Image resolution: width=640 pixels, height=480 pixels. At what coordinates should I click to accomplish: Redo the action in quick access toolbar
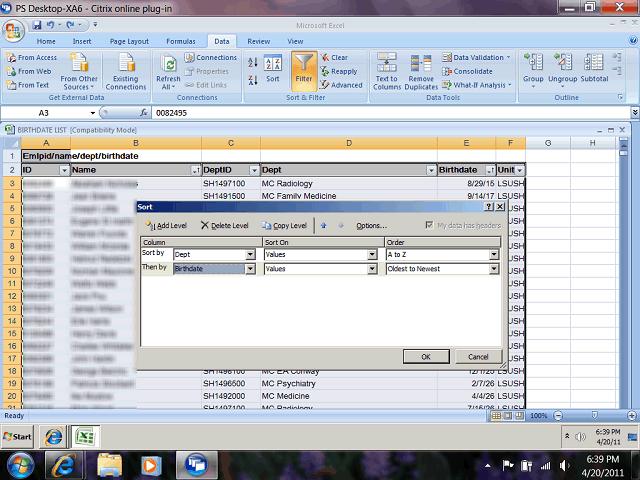pos(70,25)
